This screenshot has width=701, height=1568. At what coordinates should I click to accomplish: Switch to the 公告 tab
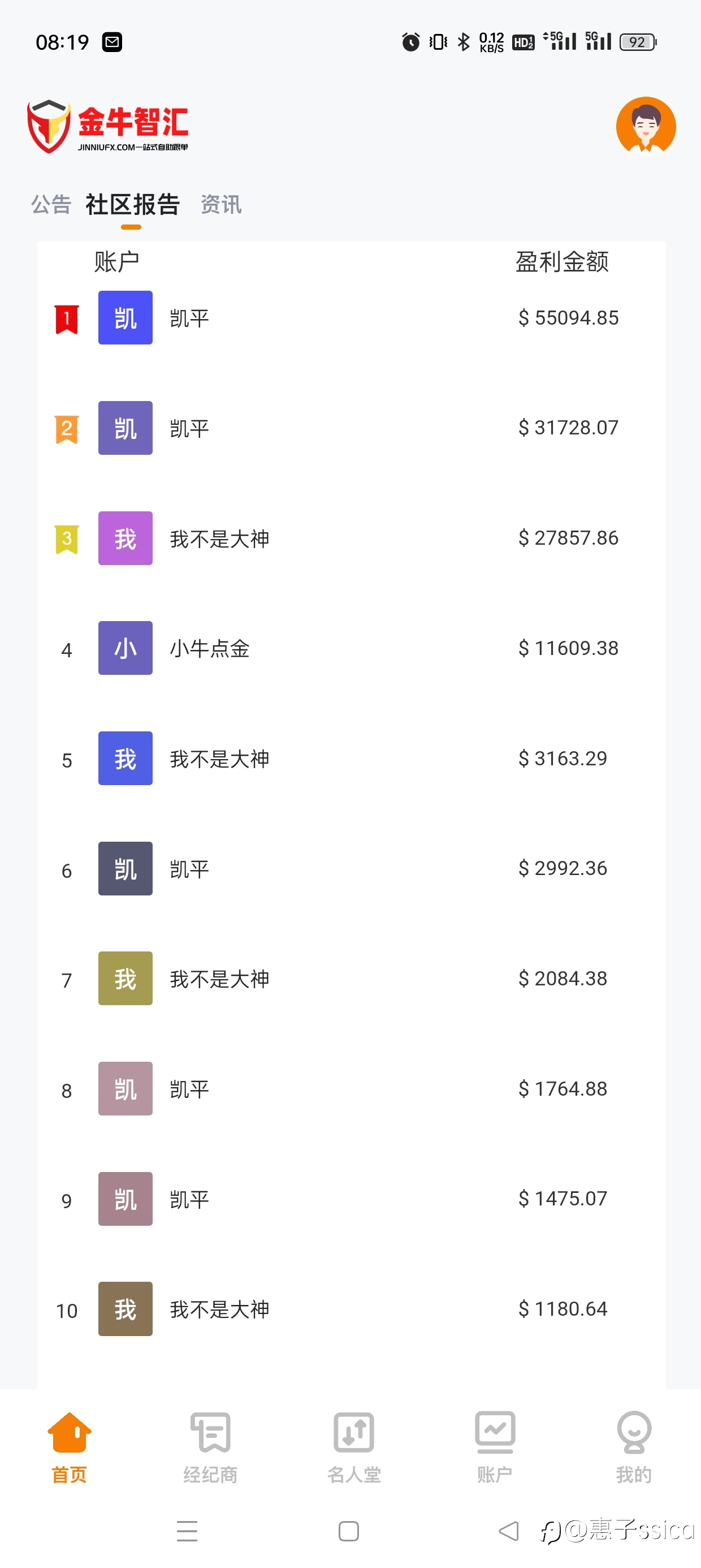51,204
